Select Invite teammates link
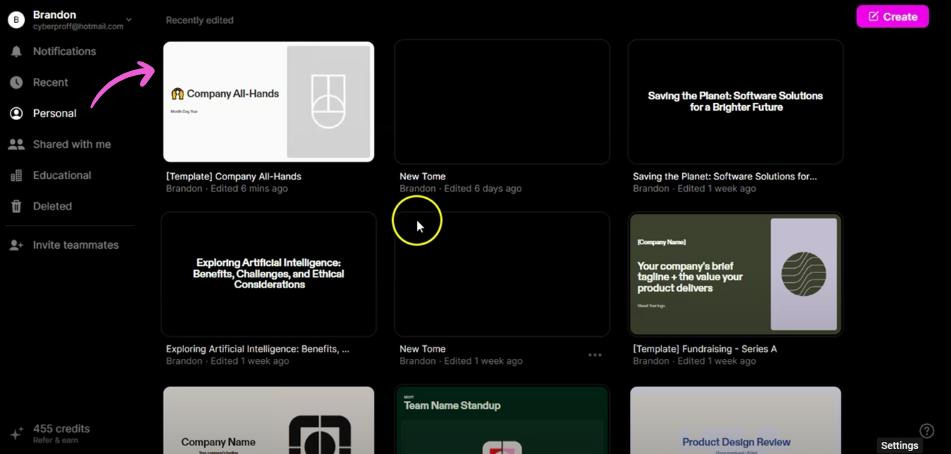951x454 pixels. [76, 245]
